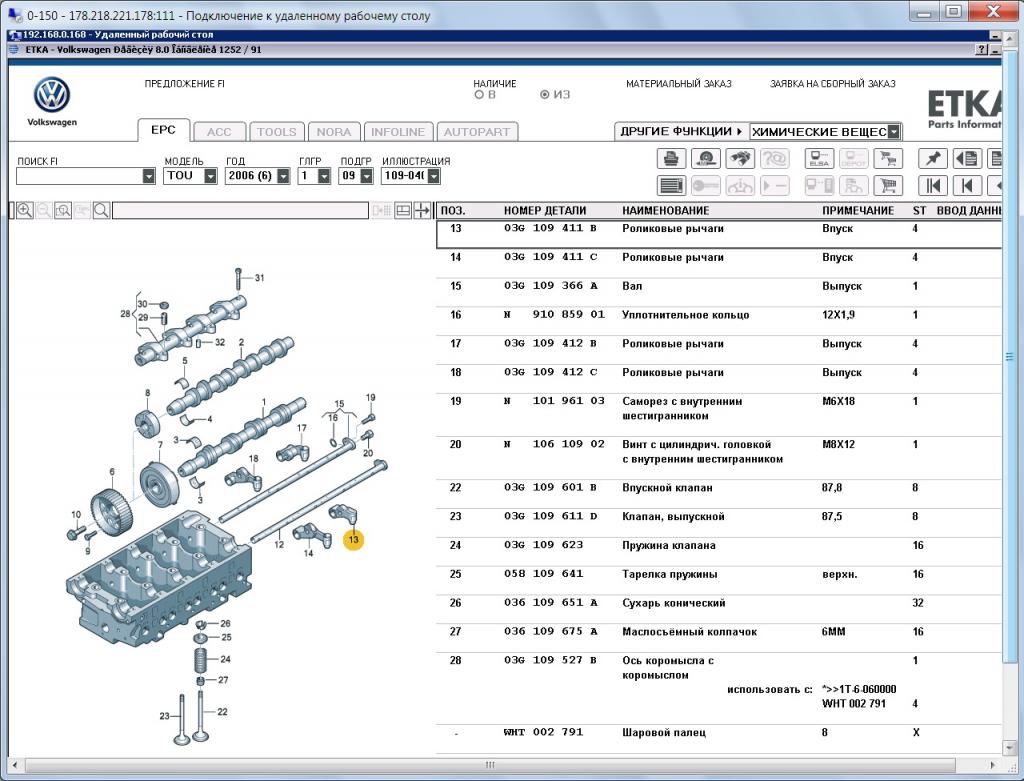The width and height of the screenshot is (1024, 781).
Task: Click the zoom region magnifier icon
Action: point(63,210)
